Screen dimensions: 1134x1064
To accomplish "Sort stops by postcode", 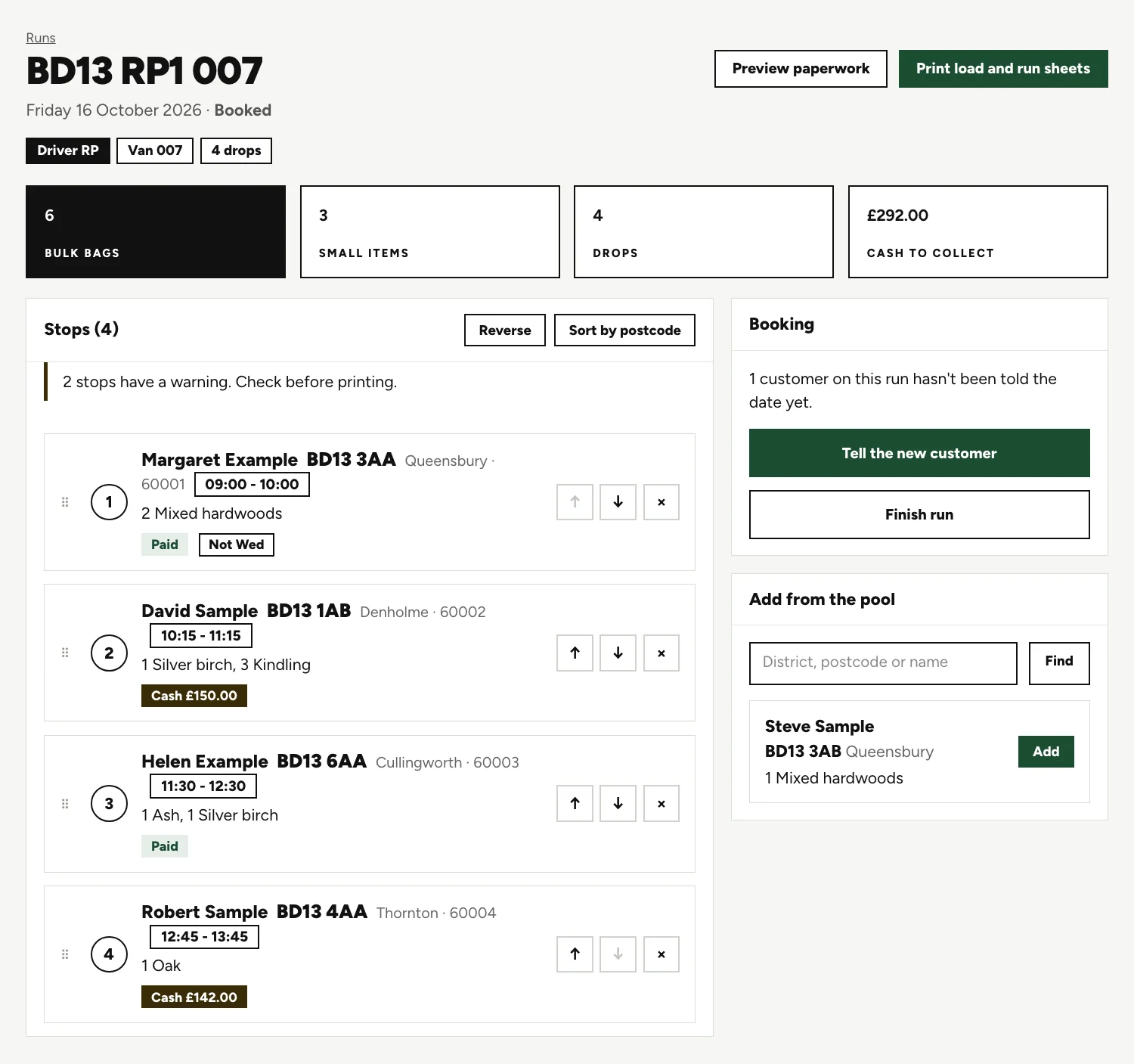I will (624, 330).
